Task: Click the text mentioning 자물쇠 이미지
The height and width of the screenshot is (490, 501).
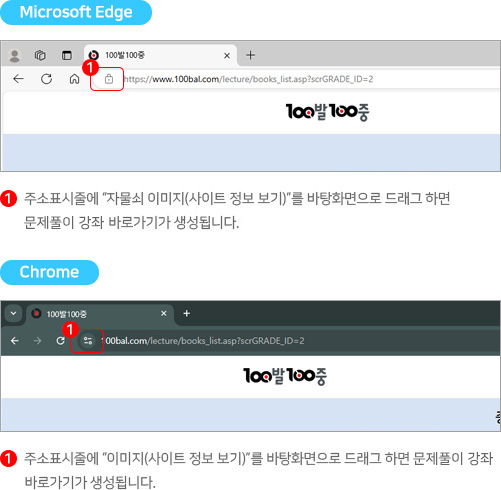Action: coord(237,199)
